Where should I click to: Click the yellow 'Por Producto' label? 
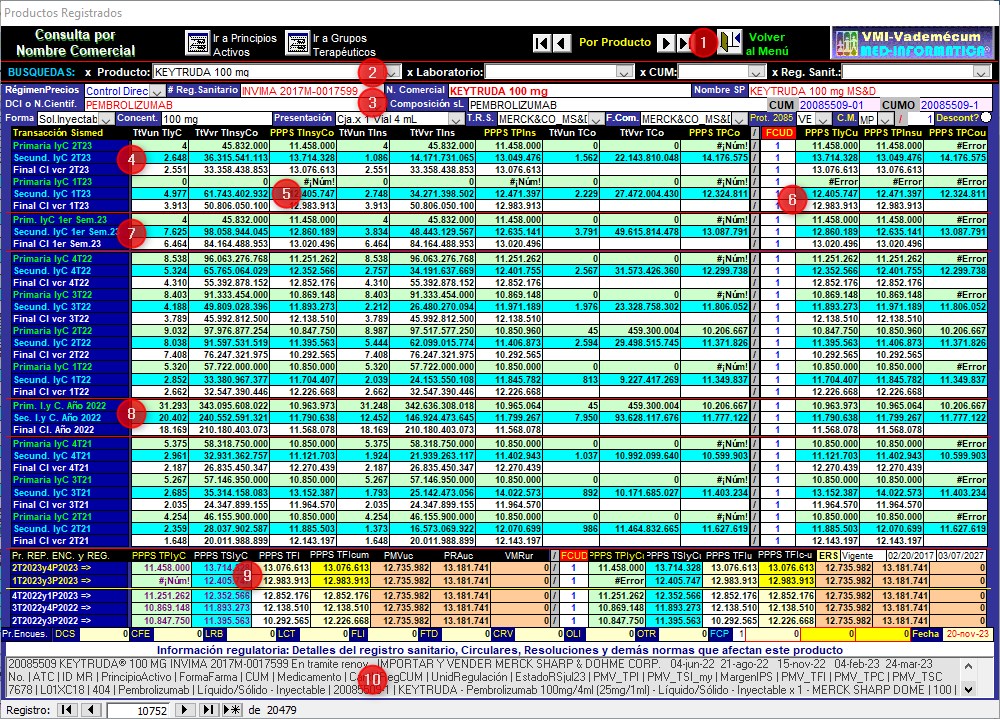click(x=615, y=42)
